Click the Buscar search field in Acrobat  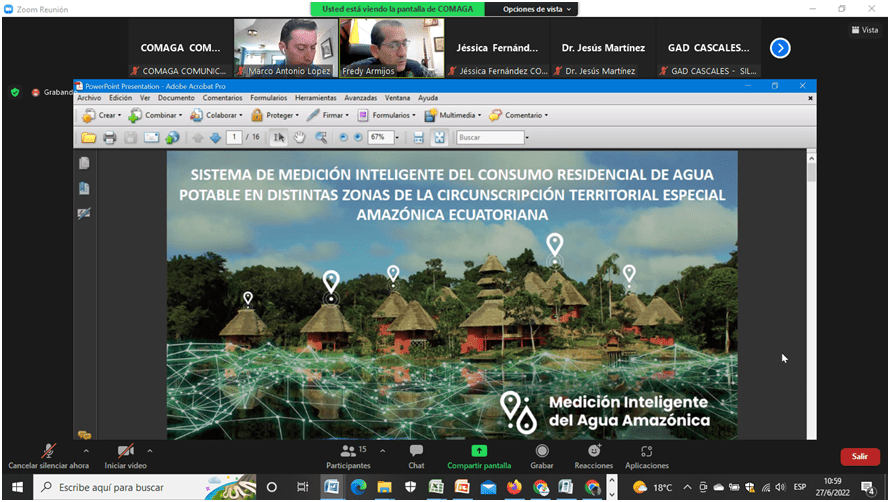click(489, 137)
